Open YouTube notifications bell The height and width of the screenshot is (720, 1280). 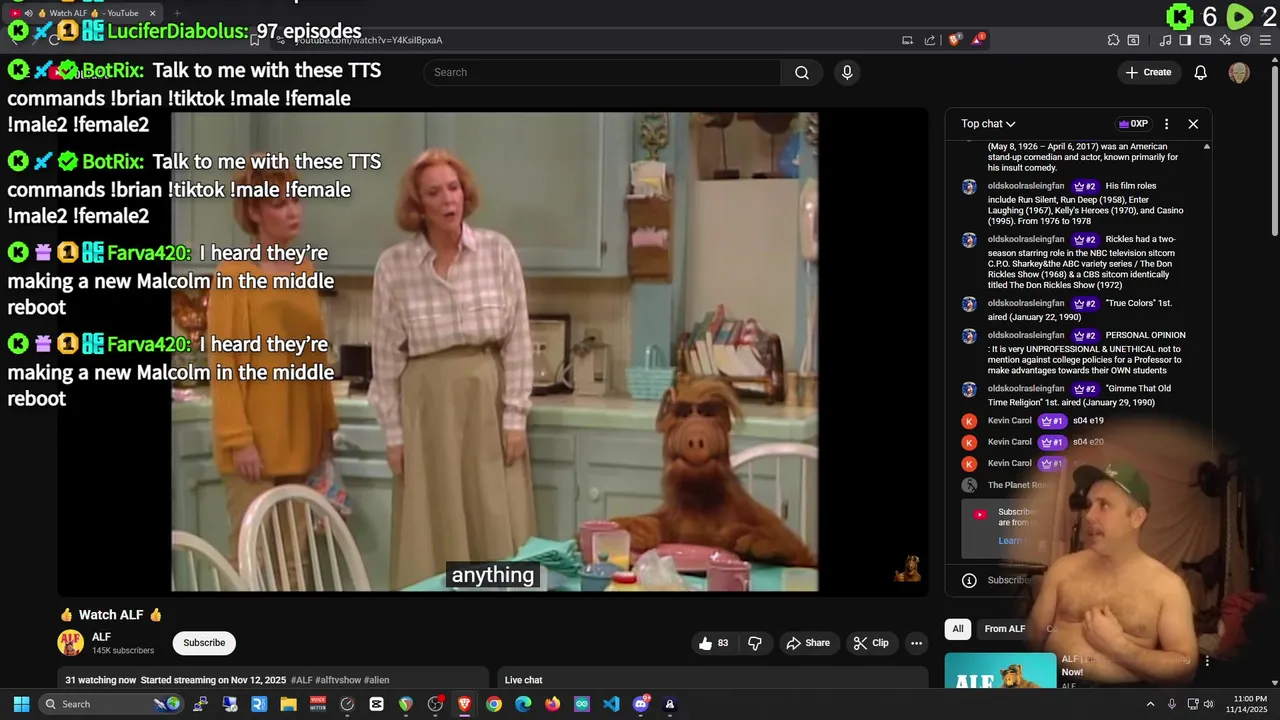tap(1201, 72)
